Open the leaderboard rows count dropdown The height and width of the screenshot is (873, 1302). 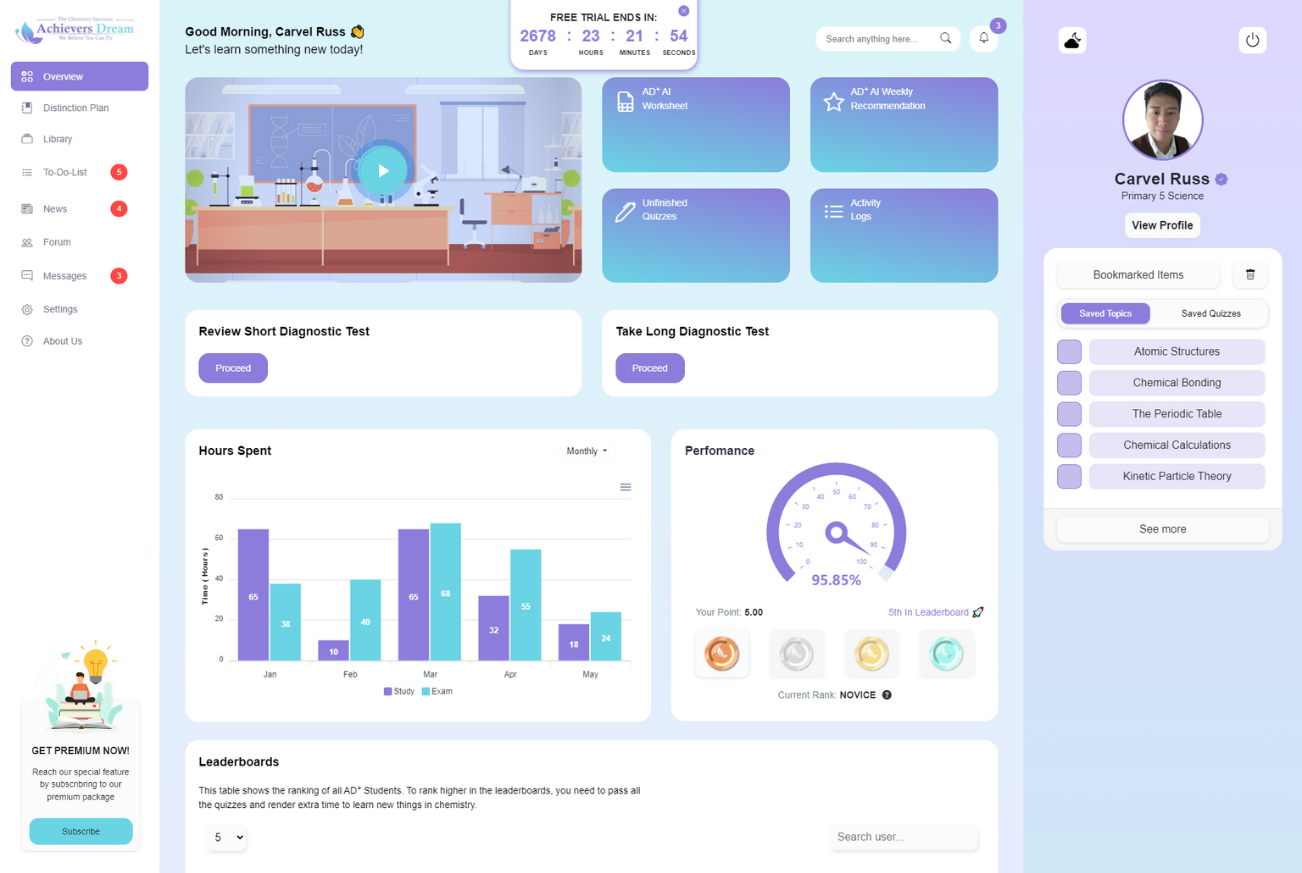pos(227,837)
